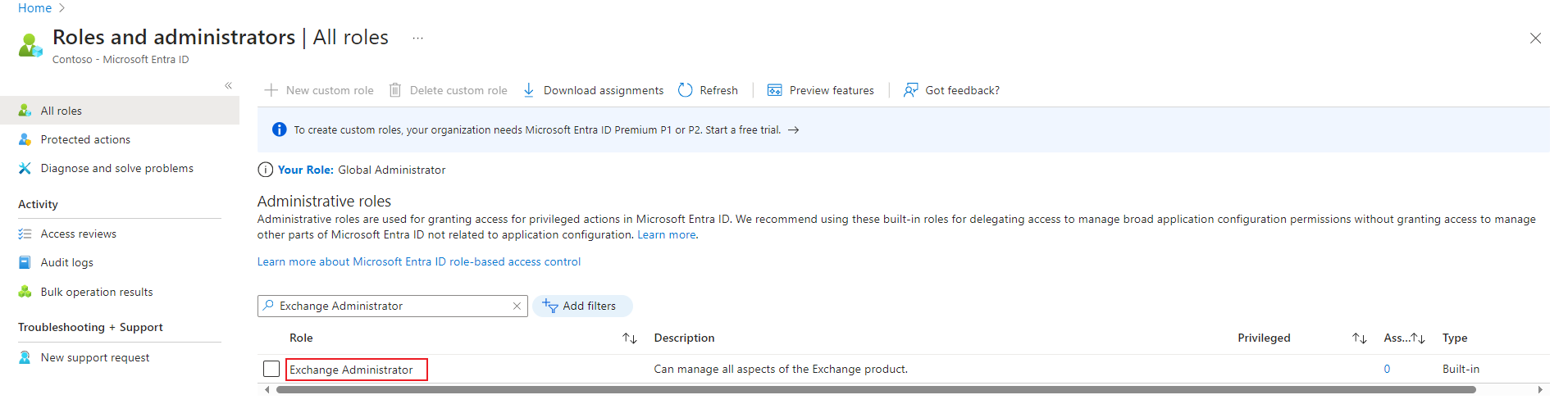Go to Diagnose and solve problems
Screen dimensions: 1568x404
point(117,168)
